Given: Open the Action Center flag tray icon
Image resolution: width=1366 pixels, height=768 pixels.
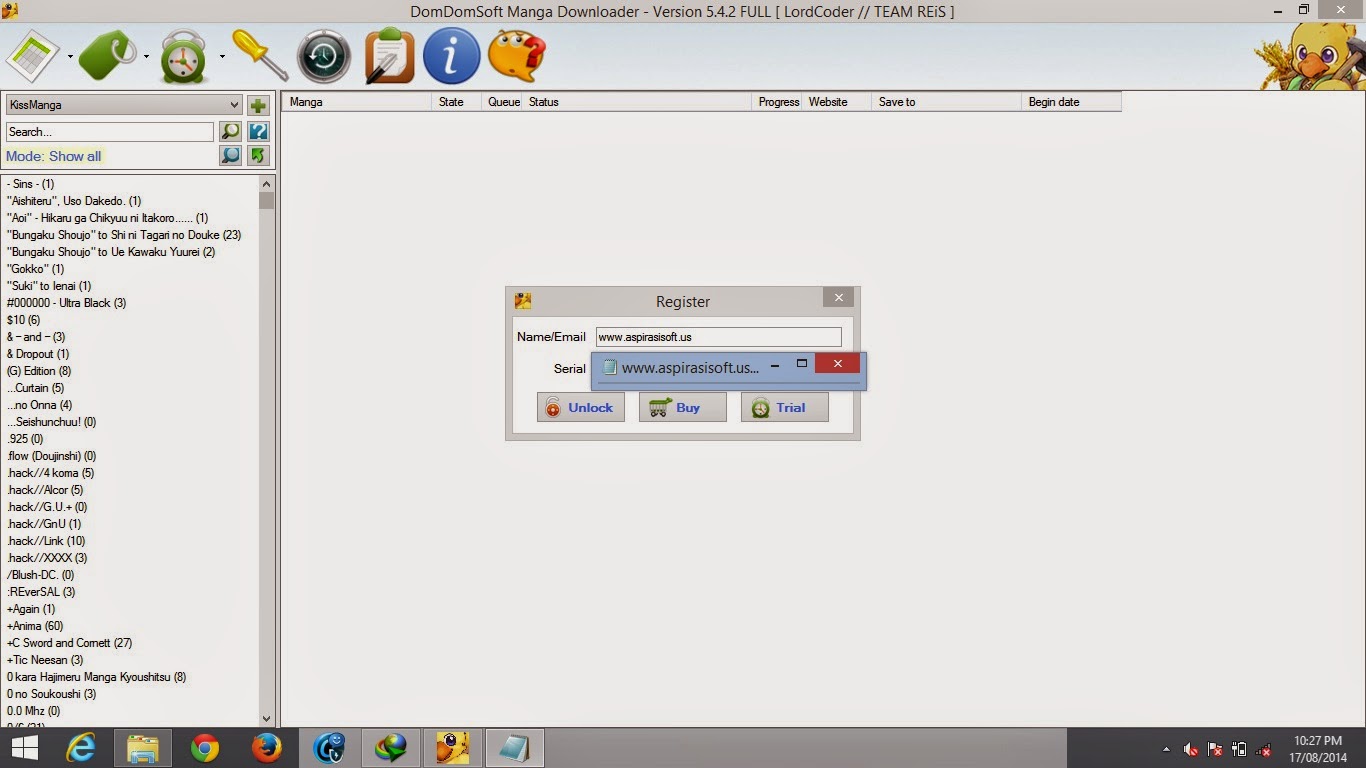Looking at the screenshot, I should (1215, 749).
